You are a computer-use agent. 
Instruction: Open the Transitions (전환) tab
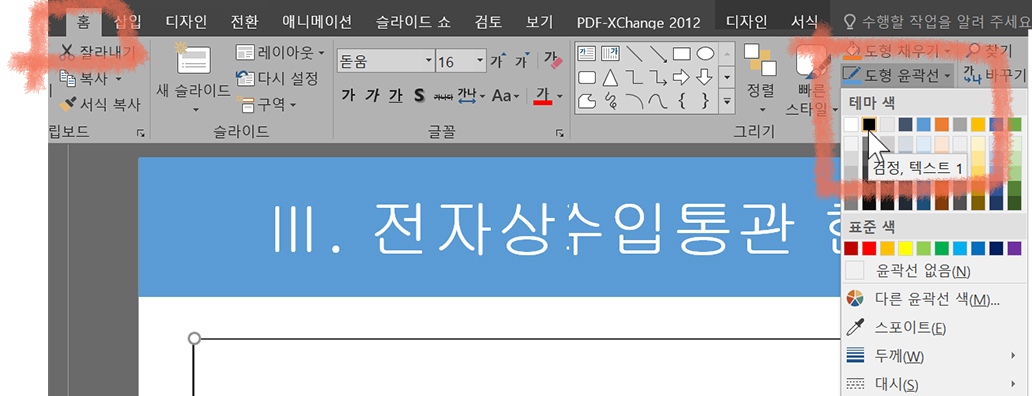click(x=244, y=22)
